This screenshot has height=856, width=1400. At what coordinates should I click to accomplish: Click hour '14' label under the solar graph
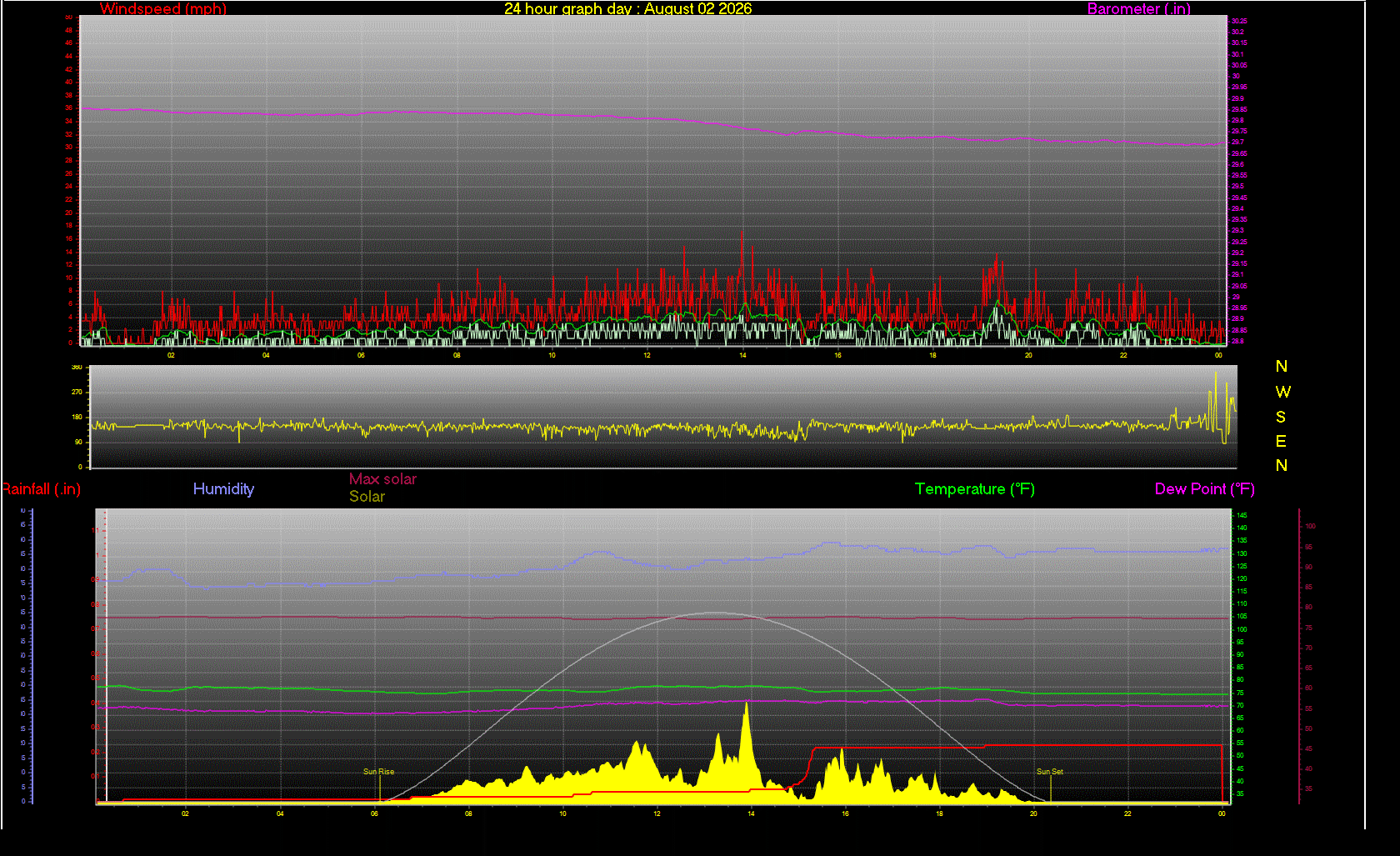click(751, 813)
